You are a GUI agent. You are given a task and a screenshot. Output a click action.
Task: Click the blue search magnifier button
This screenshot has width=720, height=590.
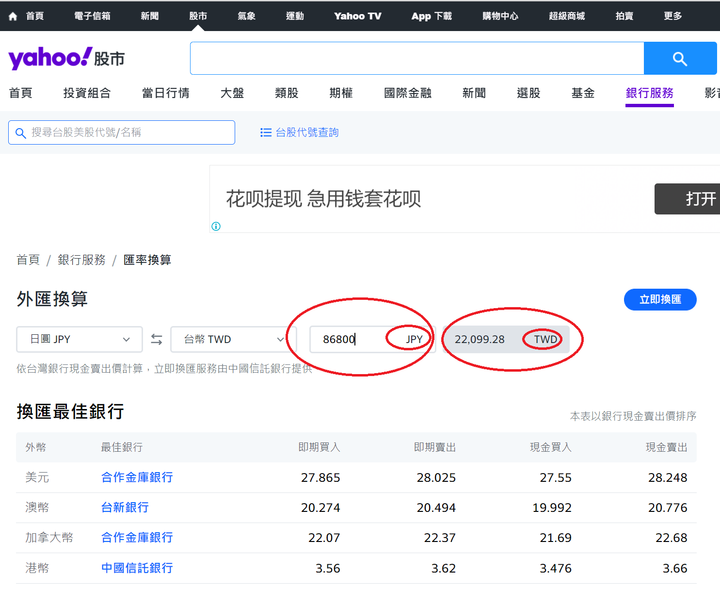[680, 59]
